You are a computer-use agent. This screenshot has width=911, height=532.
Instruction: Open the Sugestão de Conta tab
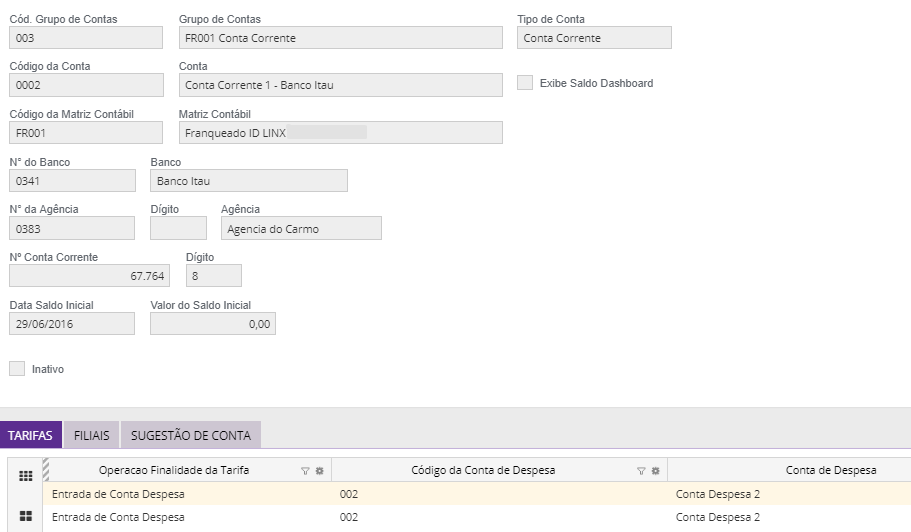(x=190, y=436)
